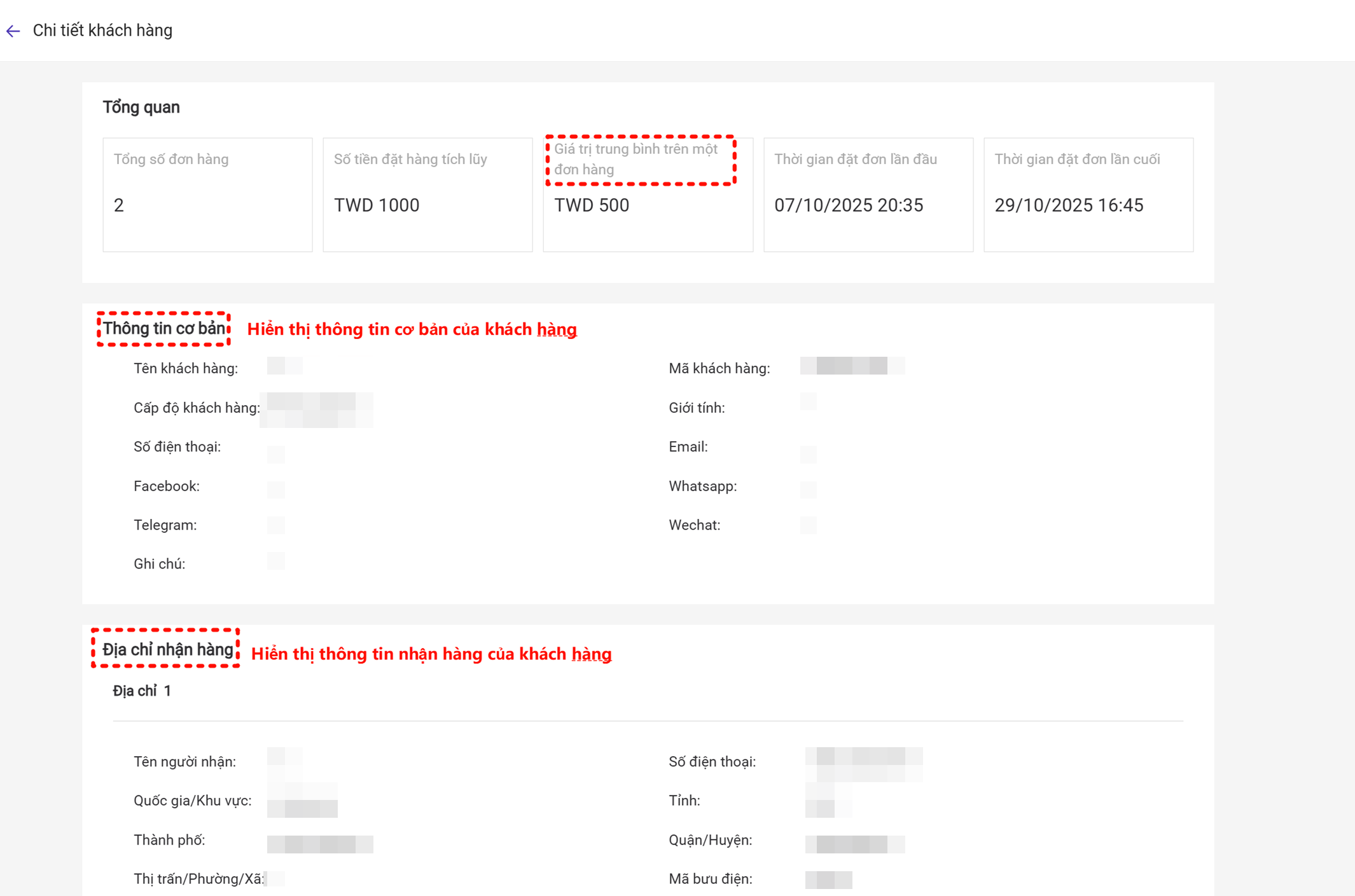Click the back arrow icon
Viewport: 1355px width, 896px height.
(x=13, y=31)
